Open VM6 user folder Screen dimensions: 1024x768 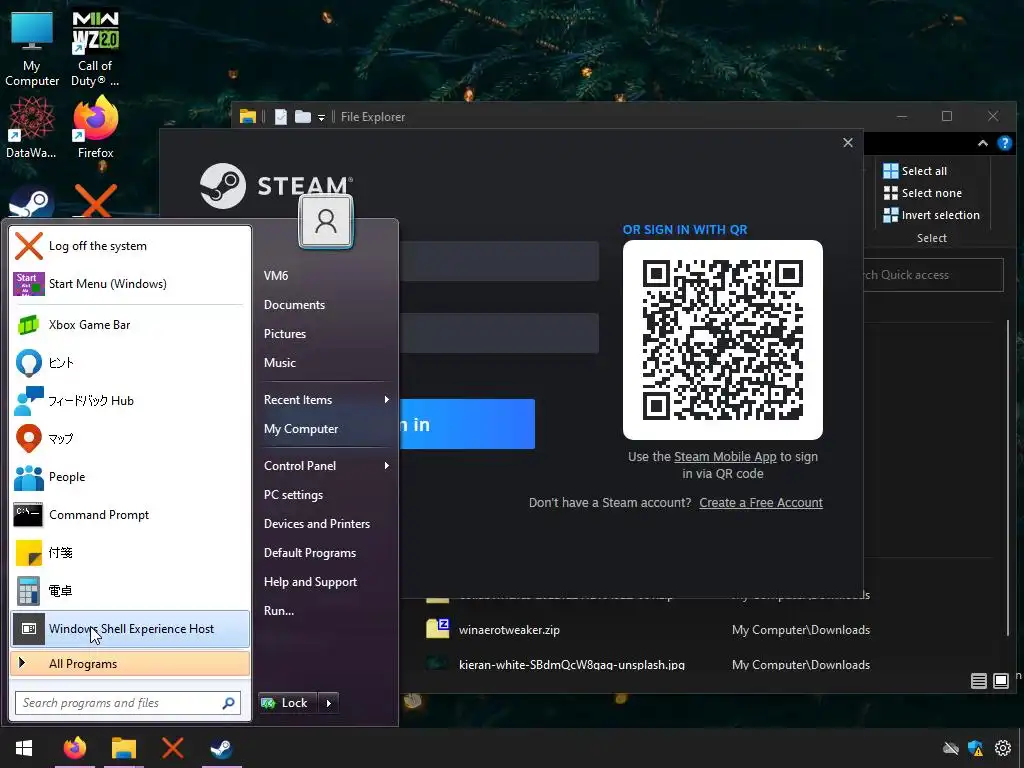(325, 276)
